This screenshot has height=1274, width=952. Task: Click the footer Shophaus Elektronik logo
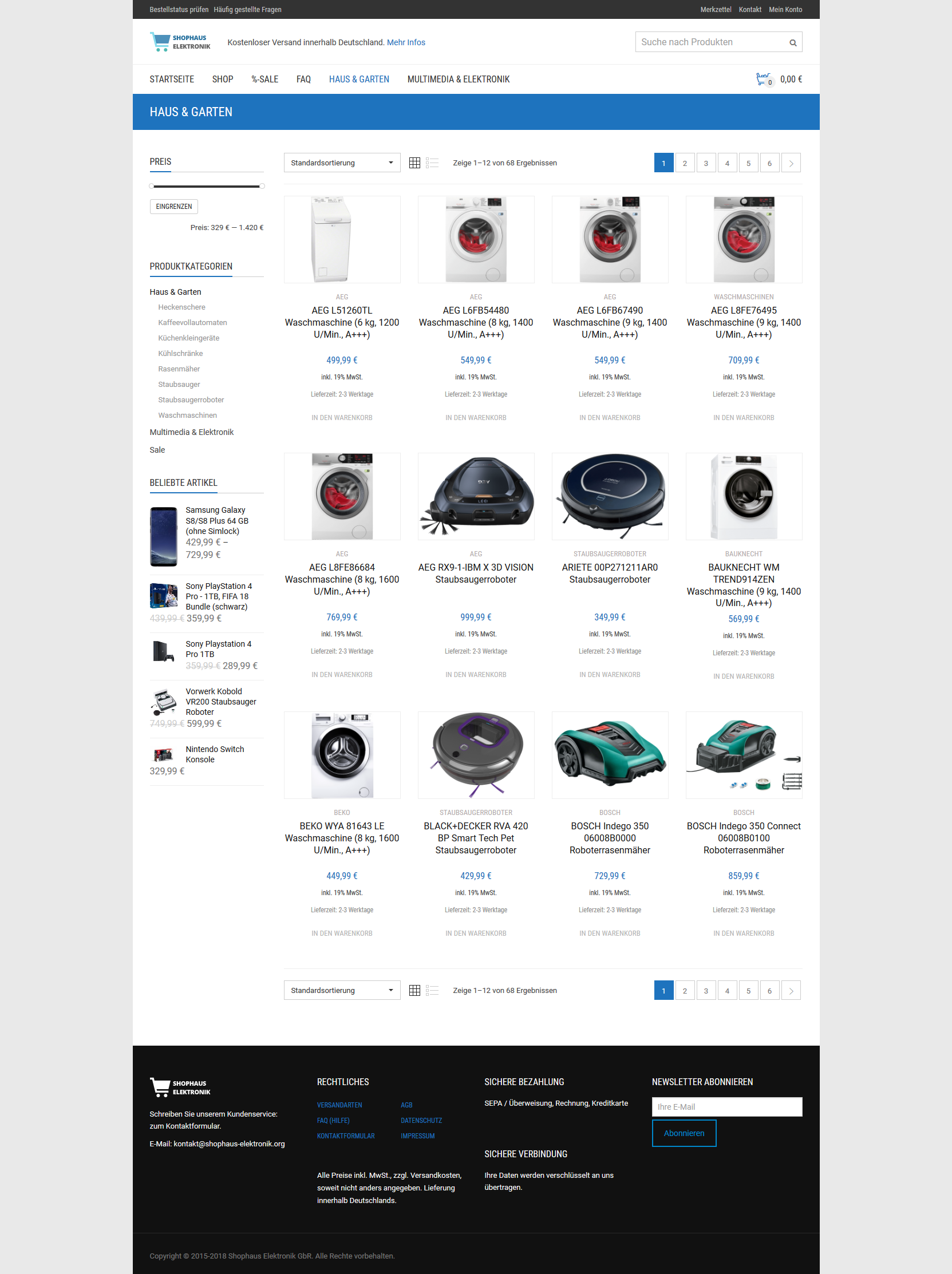(180, 1087)
